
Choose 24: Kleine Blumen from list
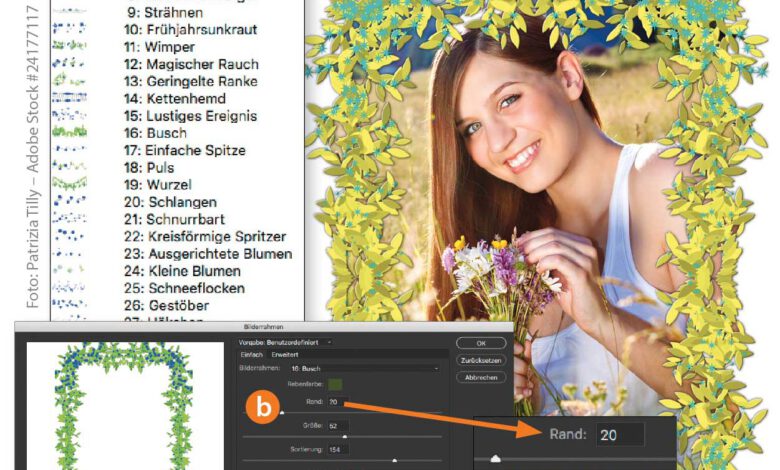[x=182, y=271]
